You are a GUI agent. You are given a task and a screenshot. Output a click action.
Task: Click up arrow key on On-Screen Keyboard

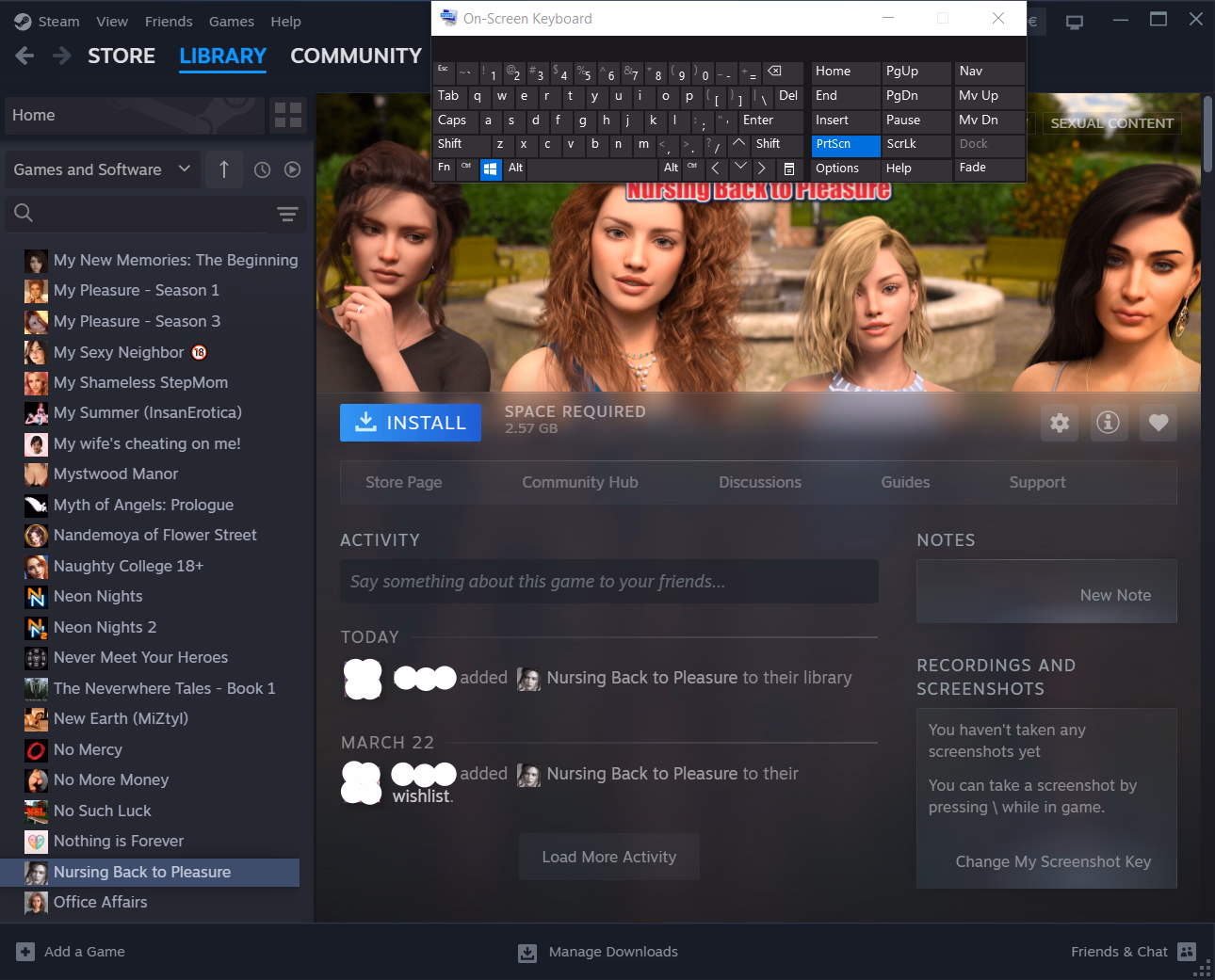739,144
